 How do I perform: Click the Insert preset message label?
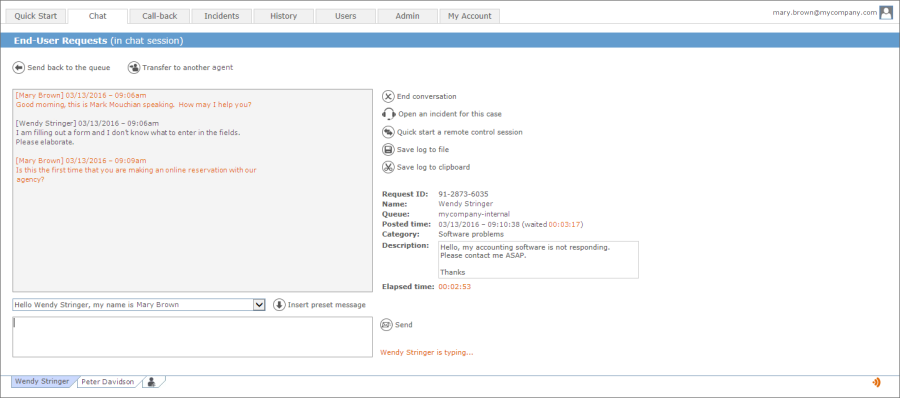click(327, 305)
